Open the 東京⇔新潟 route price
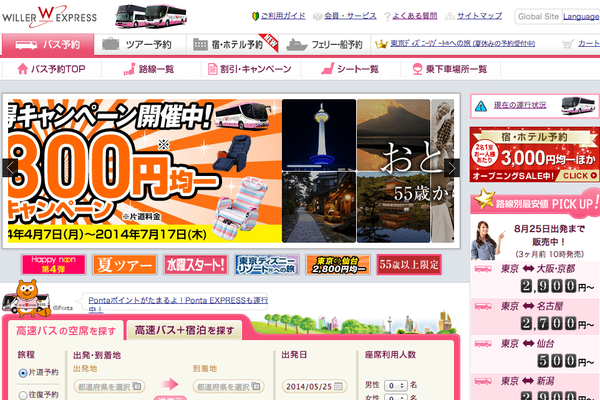This screenshot has width=600, height=400. 535,387
